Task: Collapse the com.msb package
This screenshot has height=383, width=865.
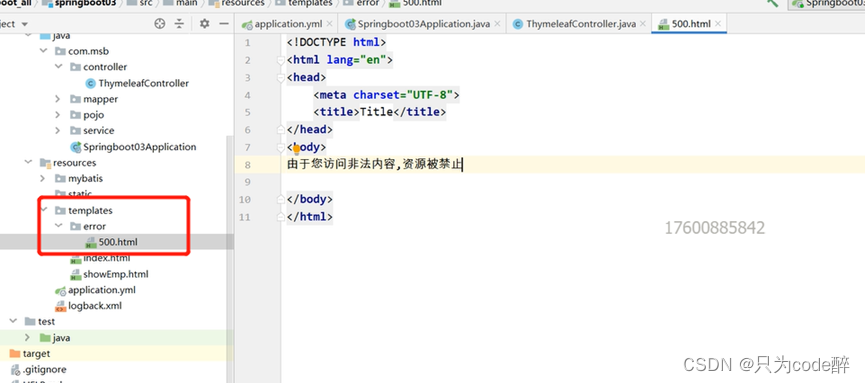Action: [x=44, y=51]
